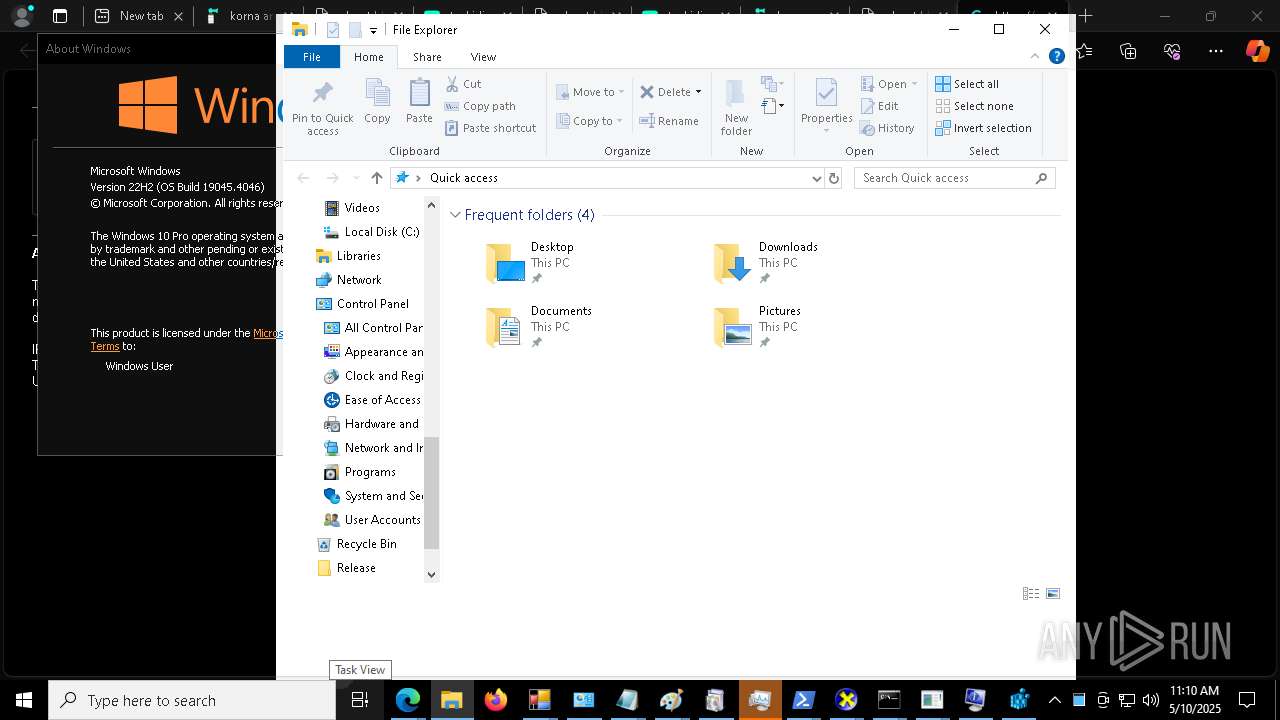Click the Cut scissors button
Viewport: 1280px width, 720px height.
tap(463, 84)
